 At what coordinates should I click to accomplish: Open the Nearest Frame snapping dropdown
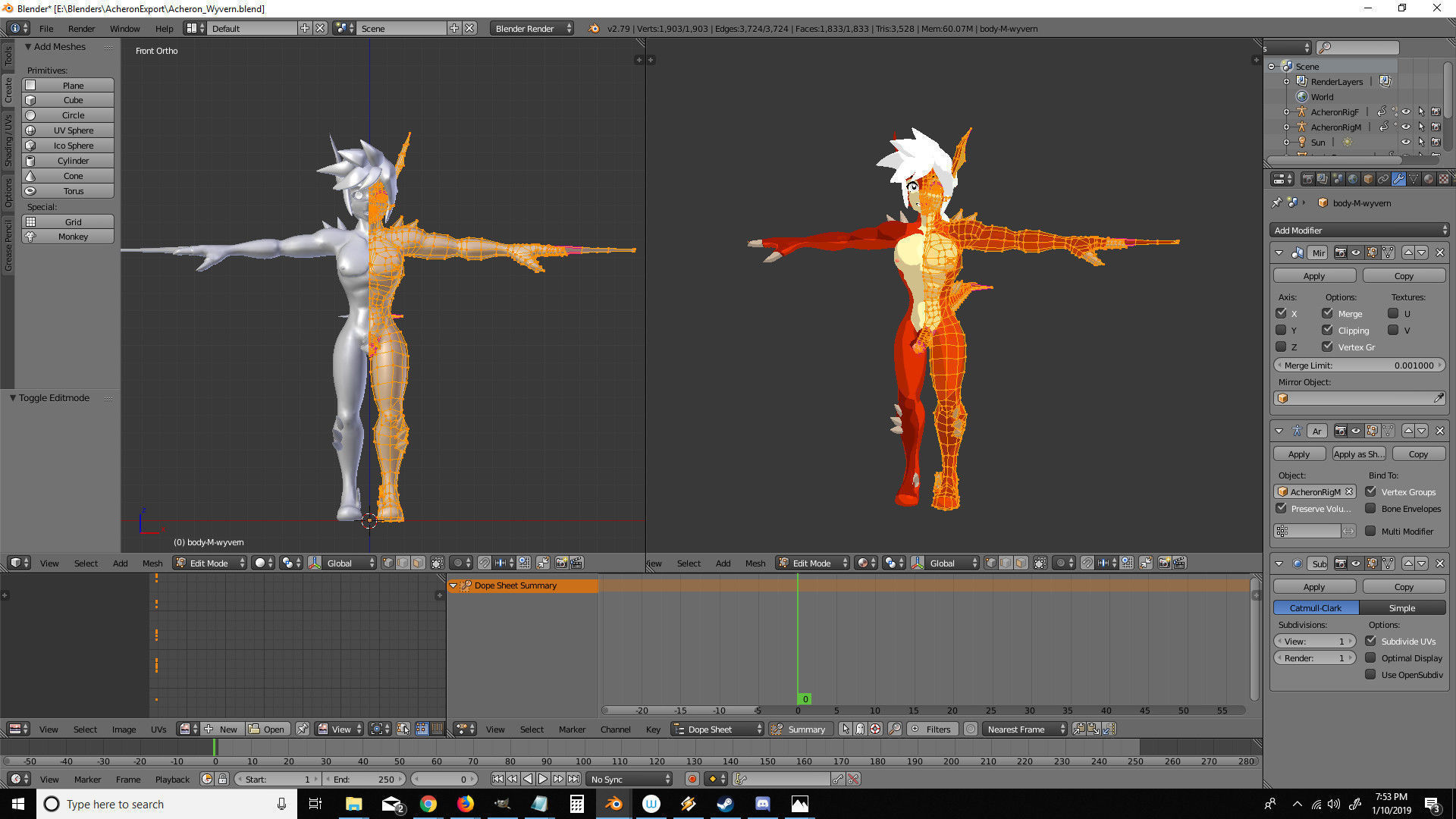[1025, 729]
